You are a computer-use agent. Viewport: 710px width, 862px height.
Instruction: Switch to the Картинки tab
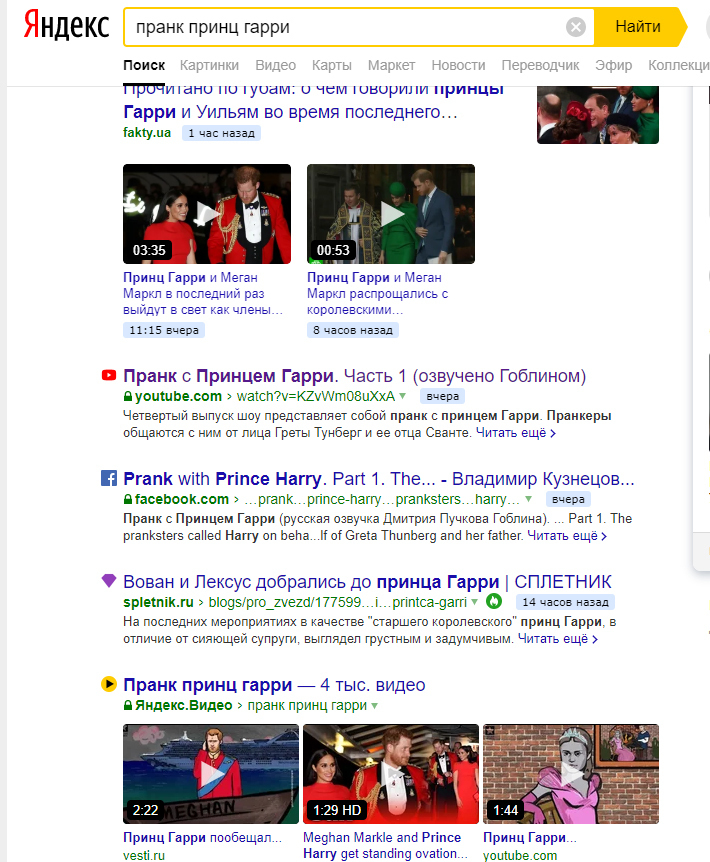(x=209, y=65)
